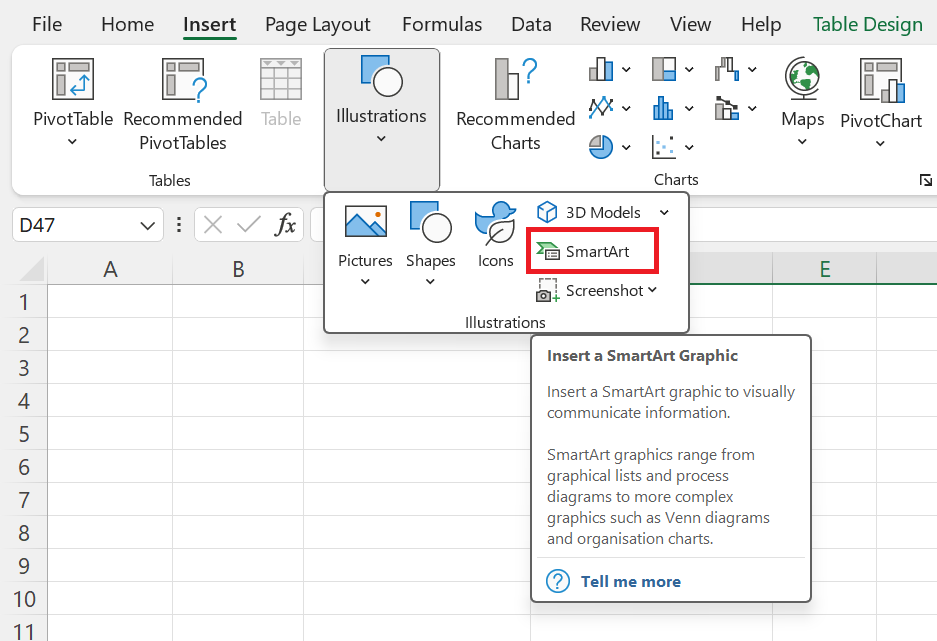The height and width of the screenshot is (641, 937).
Task: Open the Help tab
Action: tap(761, 24)
